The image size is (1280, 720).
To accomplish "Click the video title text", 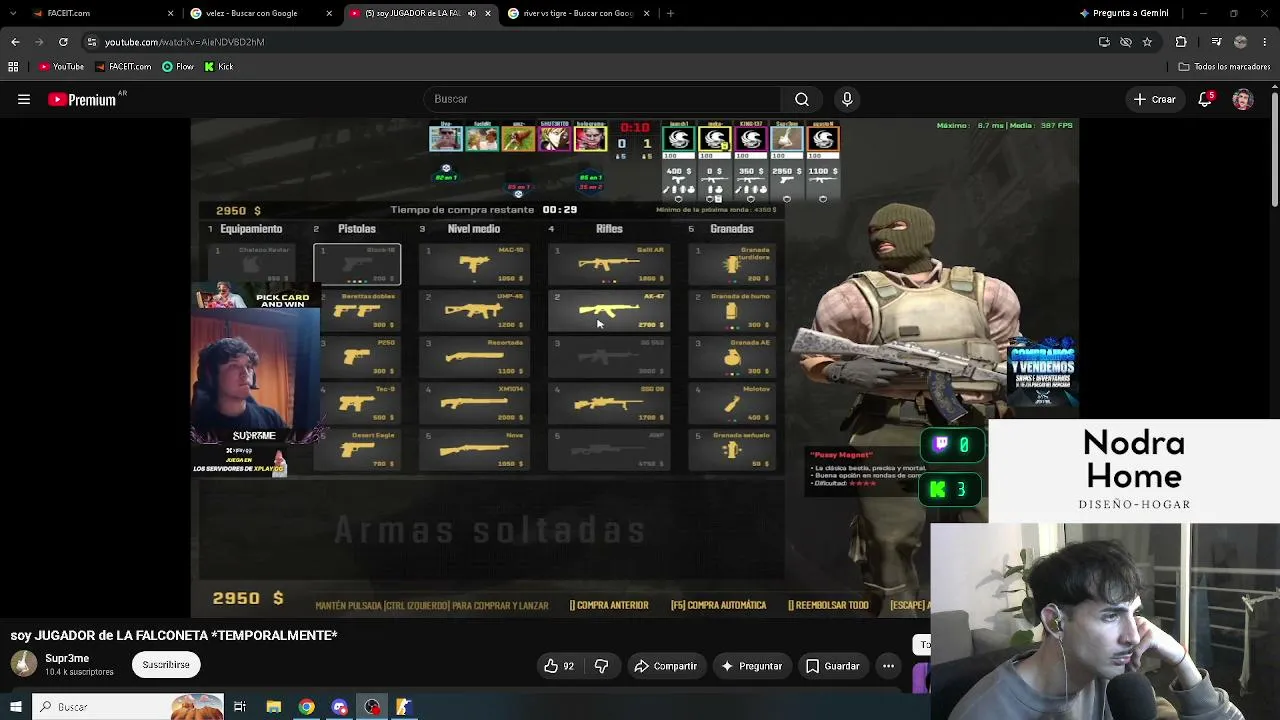I will pyautogui.click(x=174, y=635).
